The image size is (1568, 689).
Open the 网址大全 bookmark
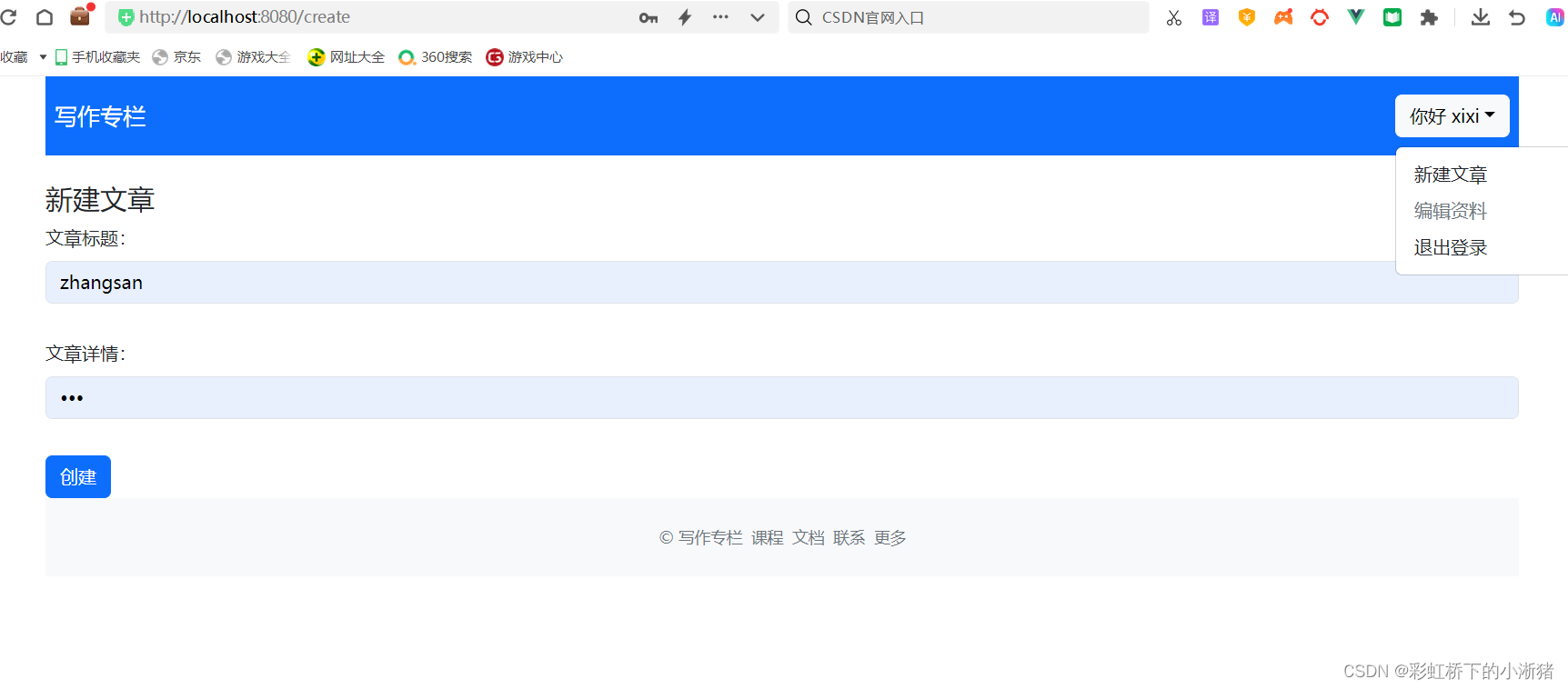point(346,57)
